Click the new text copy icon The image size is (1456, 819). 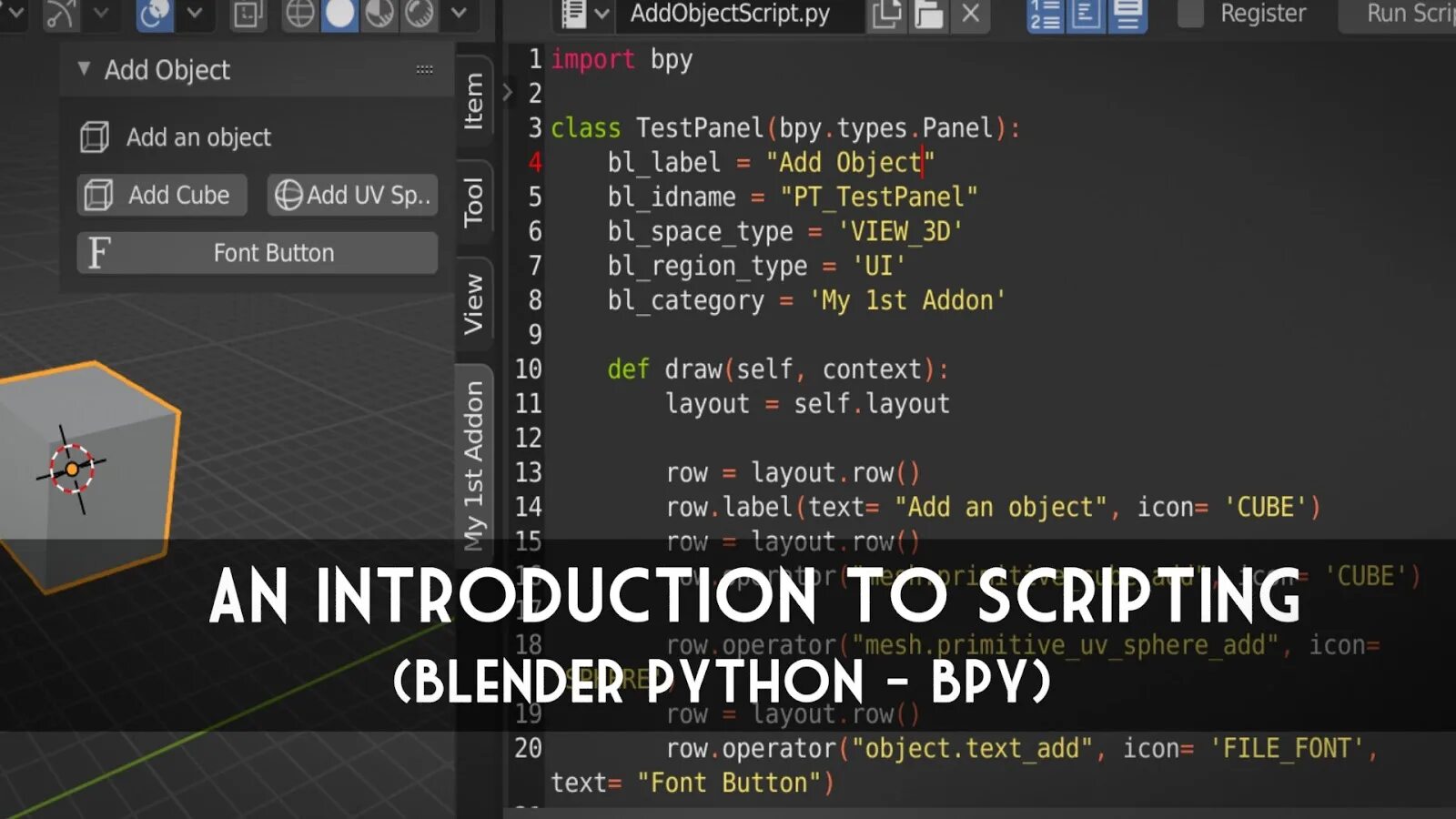(885, 14)
